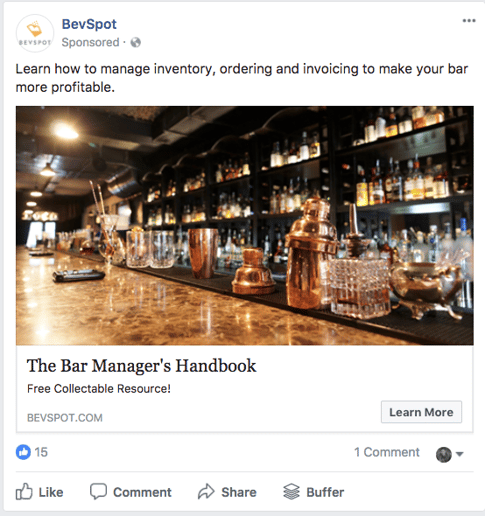View the 15 reactions count
Image resolution: width=485 pixels, height=516 pixels.
[x=41, y=452]
